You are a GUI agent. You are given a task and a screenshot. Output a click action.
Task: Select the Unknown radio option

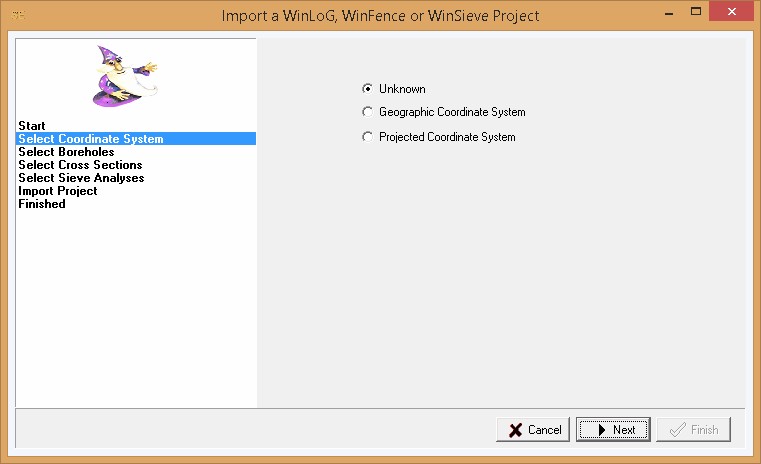(x=368, y=89)
